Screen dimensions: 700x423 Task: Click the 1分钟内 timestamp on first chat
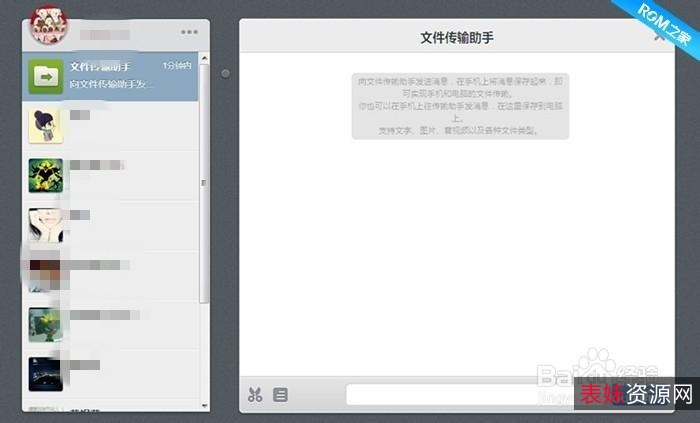177,66
